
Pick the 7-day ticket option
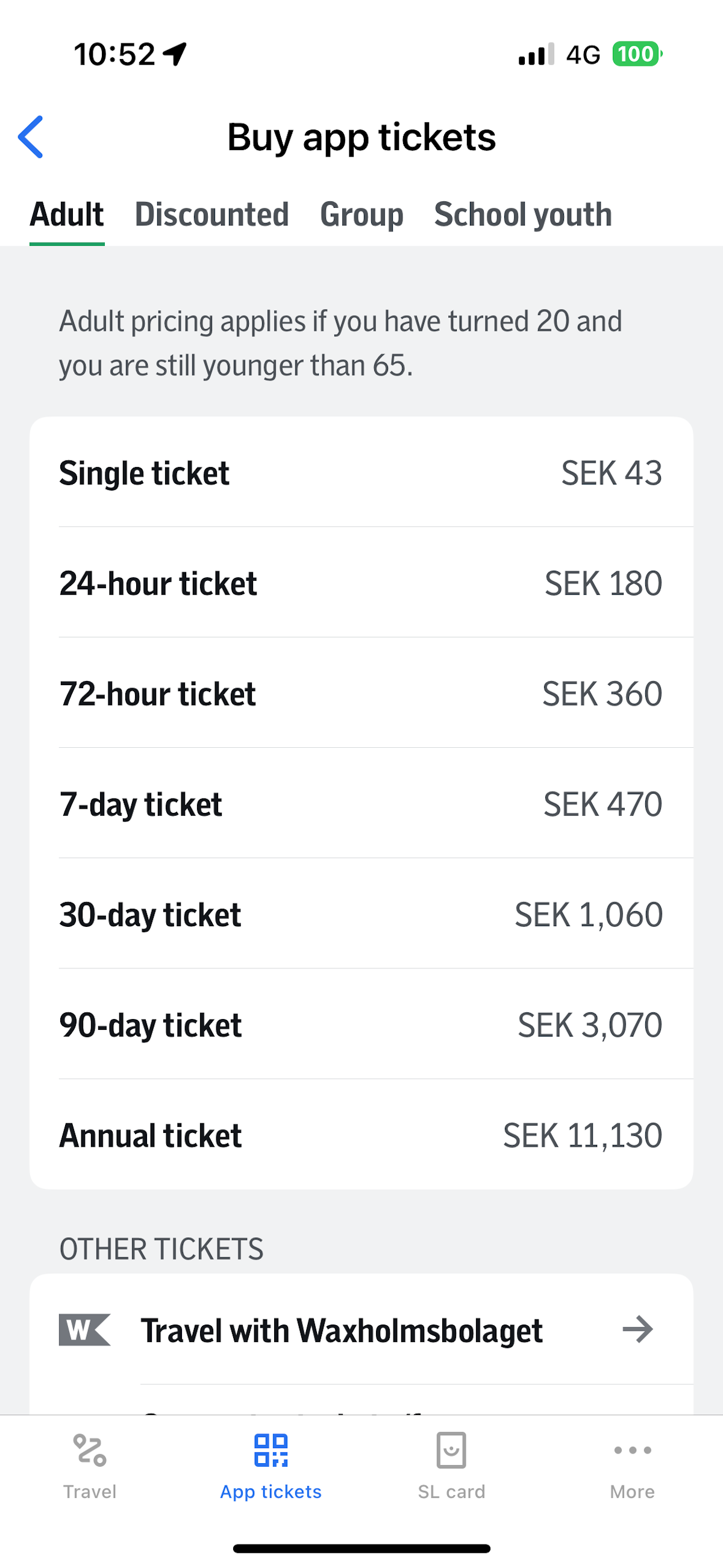point(361,804)
